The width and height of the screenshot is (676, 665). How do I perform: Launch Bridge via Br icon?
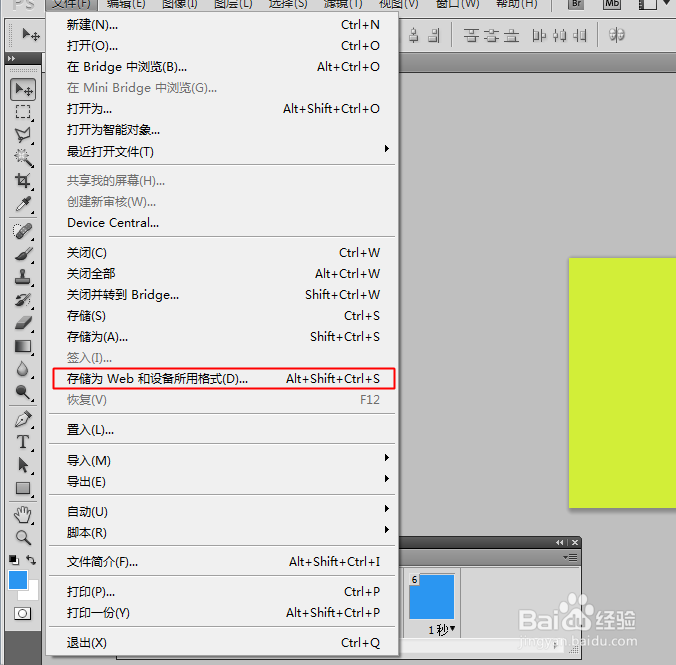click(576, 4)
